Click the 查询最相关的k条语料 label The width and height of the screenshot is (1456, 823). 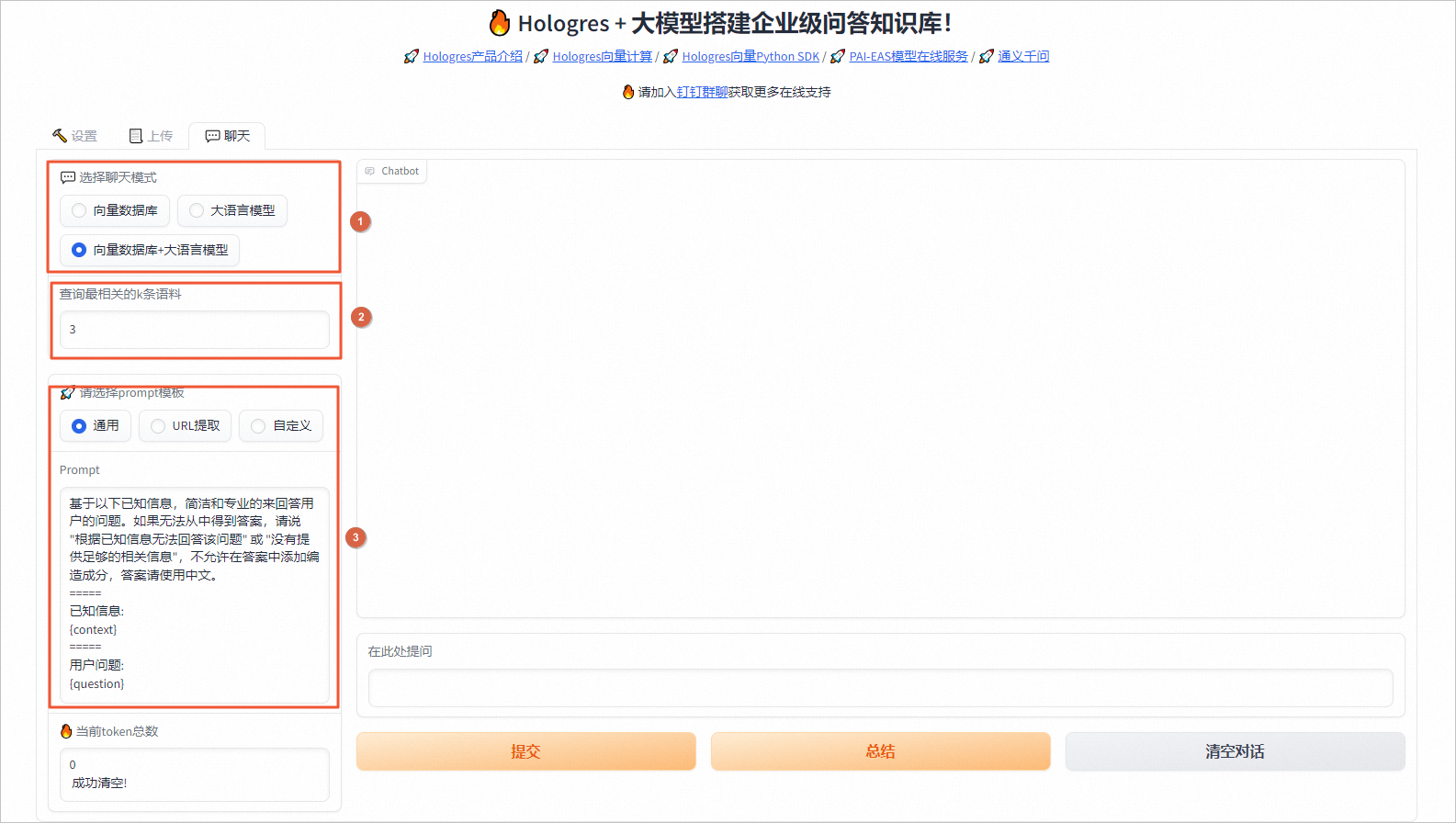[120, 294]
